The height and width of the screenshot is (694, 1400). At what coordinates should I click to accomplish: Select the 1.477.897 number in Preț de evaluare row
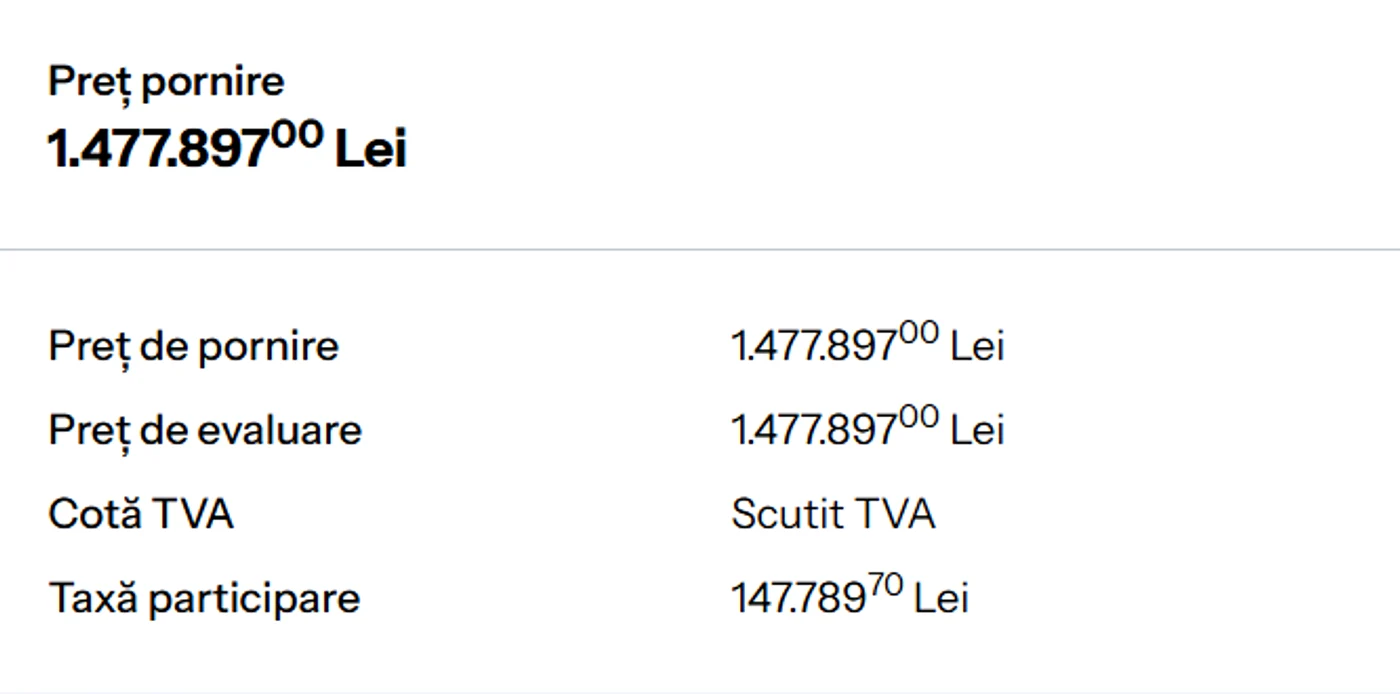click(813, 431)
